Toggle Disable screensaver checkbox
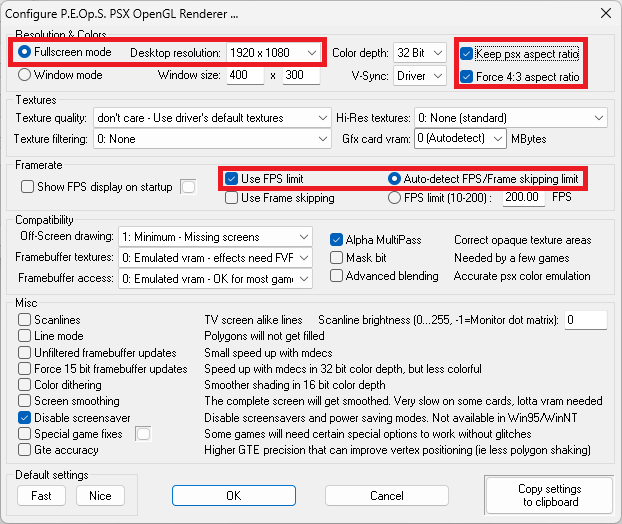Image resolution: width=622 pixels, height=524 pixels. [24, 417]
